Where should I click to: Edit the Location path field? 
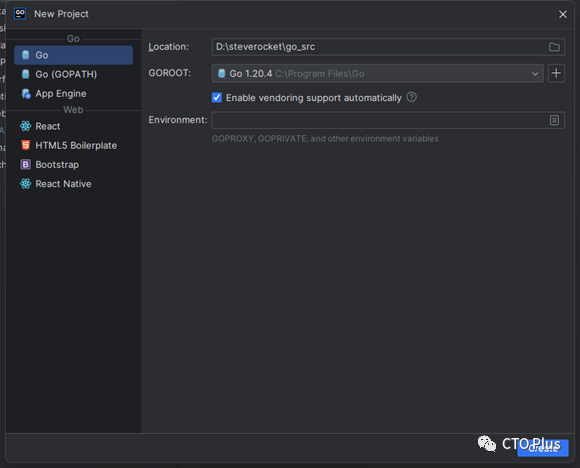click(388, 47)
